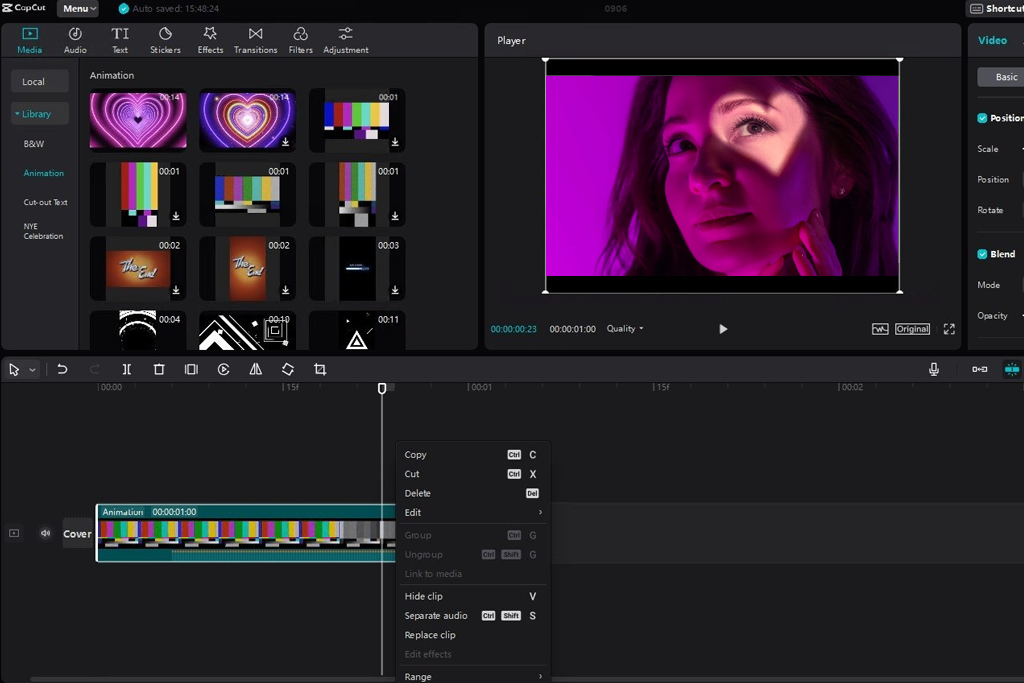The image size is (1024, 683).
Task: Click the microphone record voiceover icon
Action: tap(934, 370)
